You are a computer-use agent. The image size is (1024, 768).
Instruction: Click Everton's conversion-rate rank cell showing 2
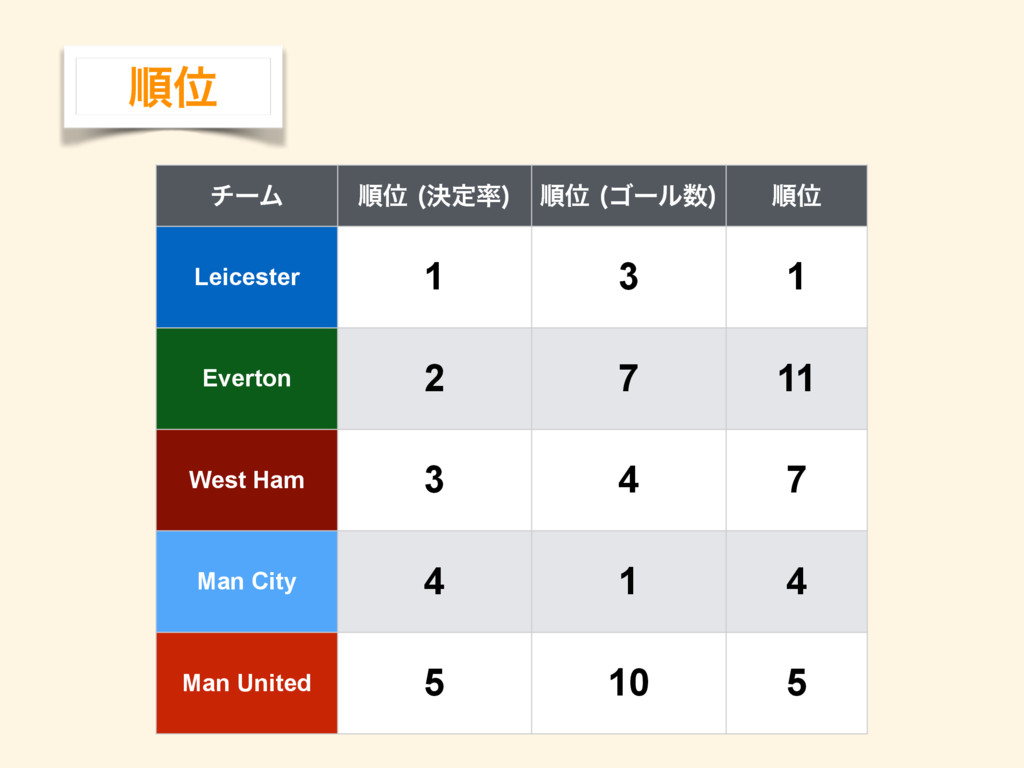pyautogui.click(x=434, y=378)
